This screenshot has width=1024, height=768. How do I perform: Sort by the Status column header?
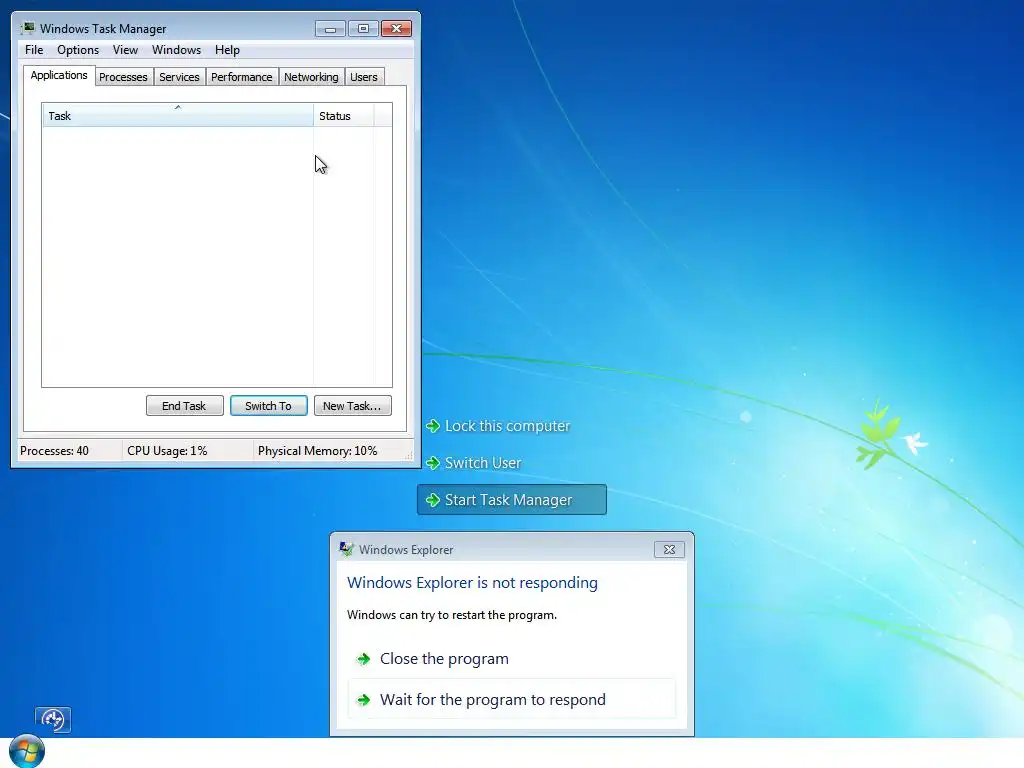coord(344,116)
